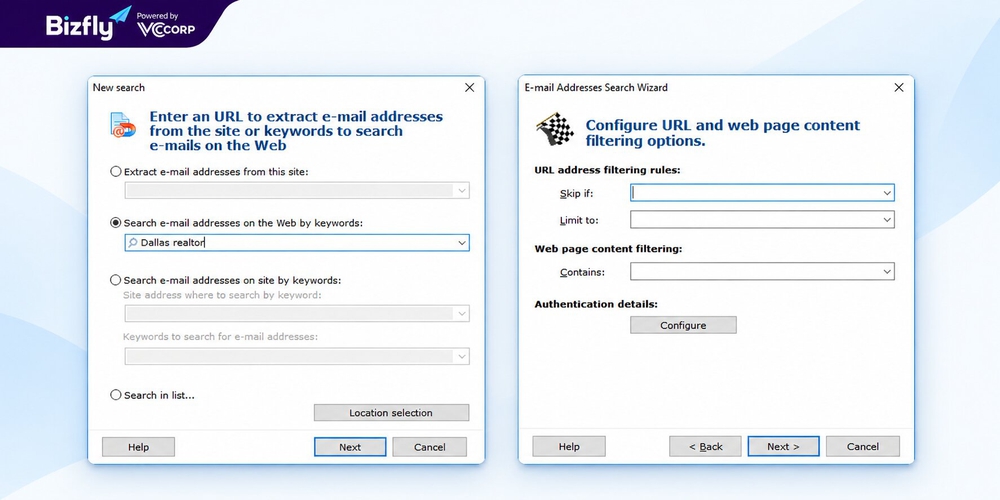Go Back in the Search Wizard
This screenshot has width=1000, height=500.
tap(705, 446)
